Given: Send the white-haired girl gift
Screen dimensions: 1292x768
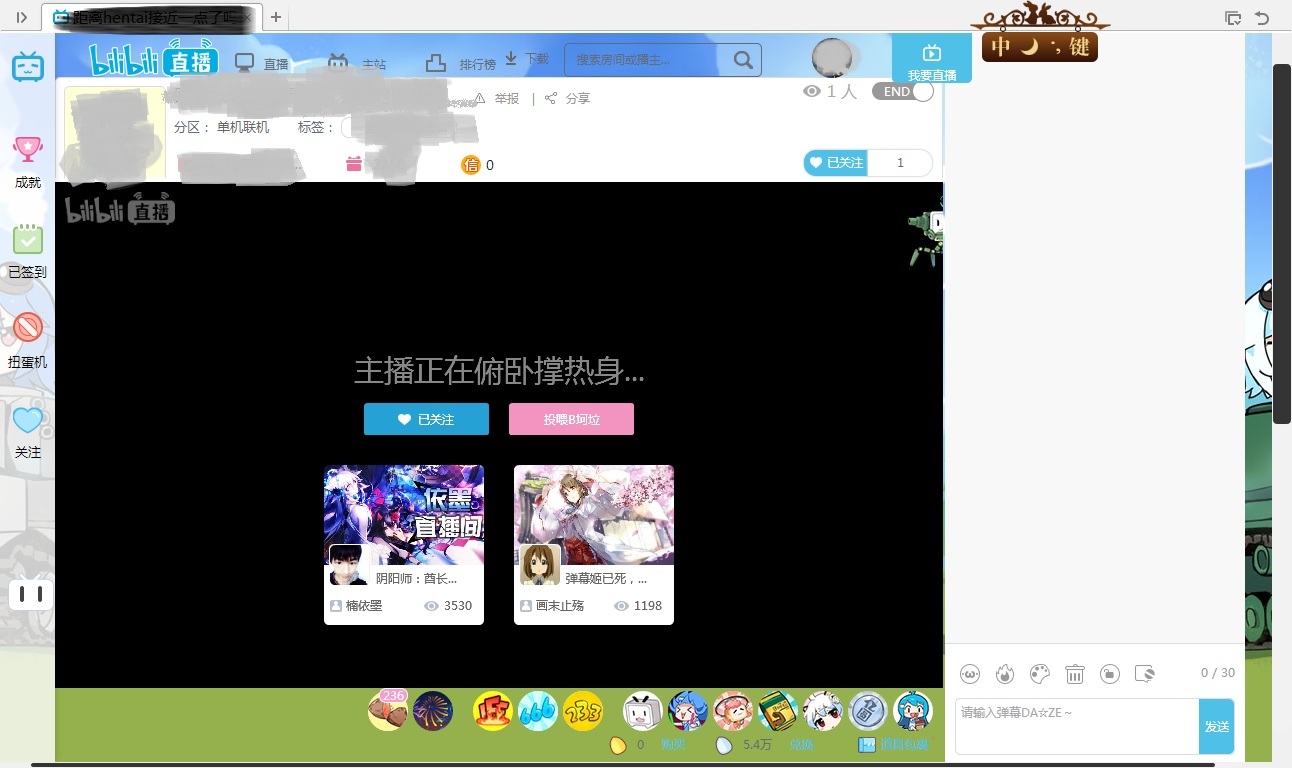Looking at the screenshot, I should (x=823, y=711).
